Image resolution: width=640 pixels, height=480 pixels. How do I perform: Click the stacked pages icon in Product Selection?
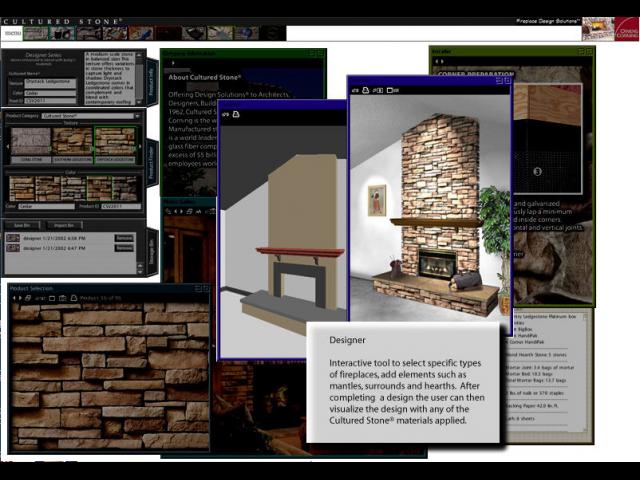point(28,298)
